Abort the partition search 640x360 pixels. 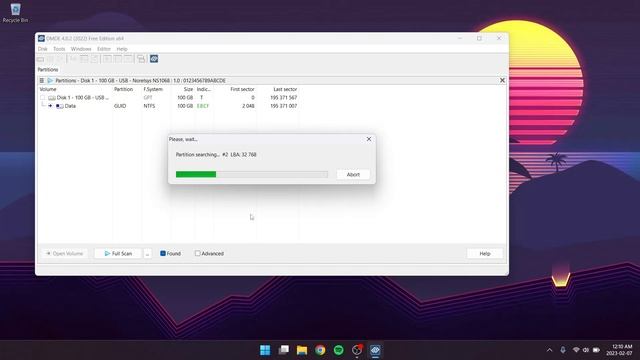point(353,174)
